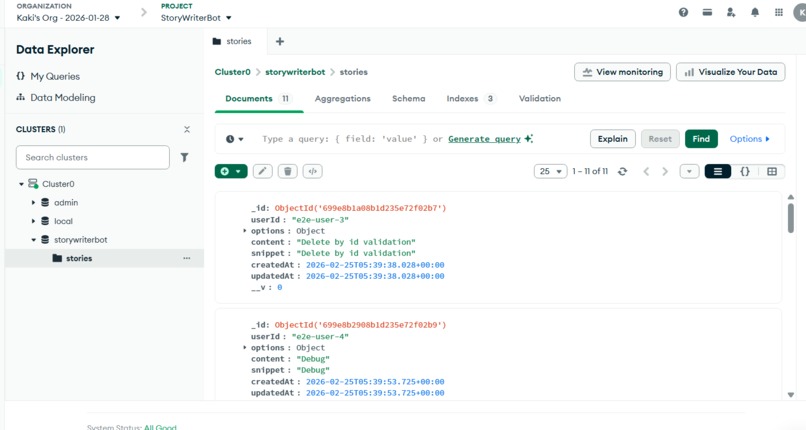Click the ObjectId '699e8b1a08b1d235e72f02b7' value

point(360,208)
